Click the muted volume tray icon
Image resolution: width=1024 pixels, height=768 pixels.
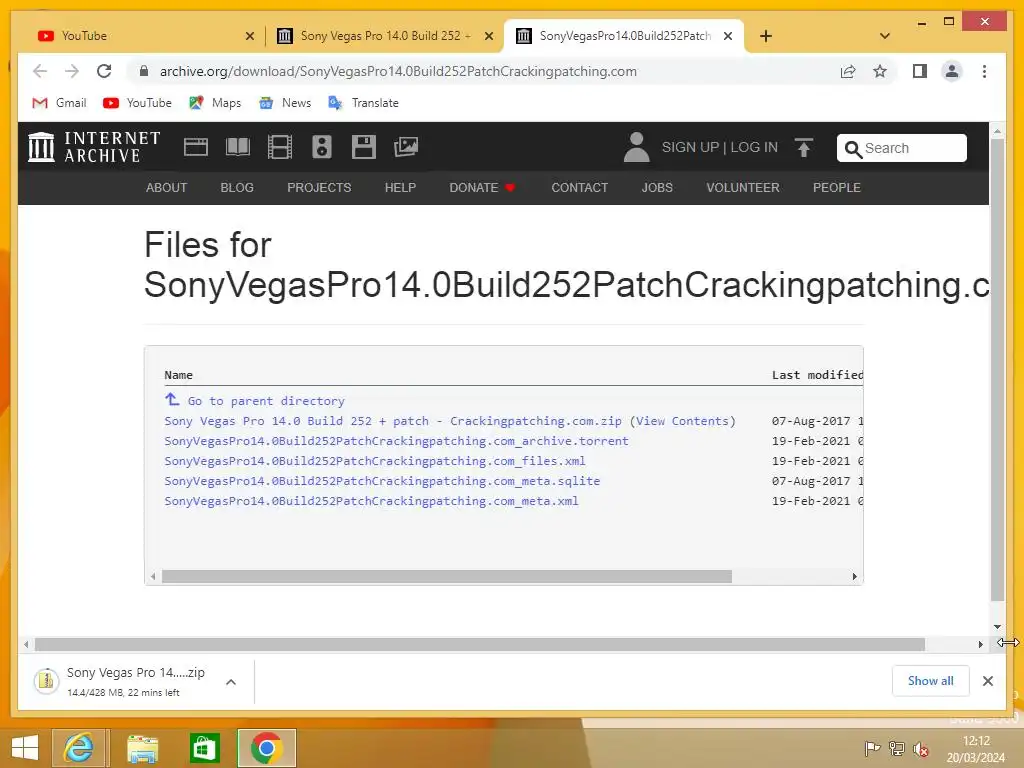921,749
